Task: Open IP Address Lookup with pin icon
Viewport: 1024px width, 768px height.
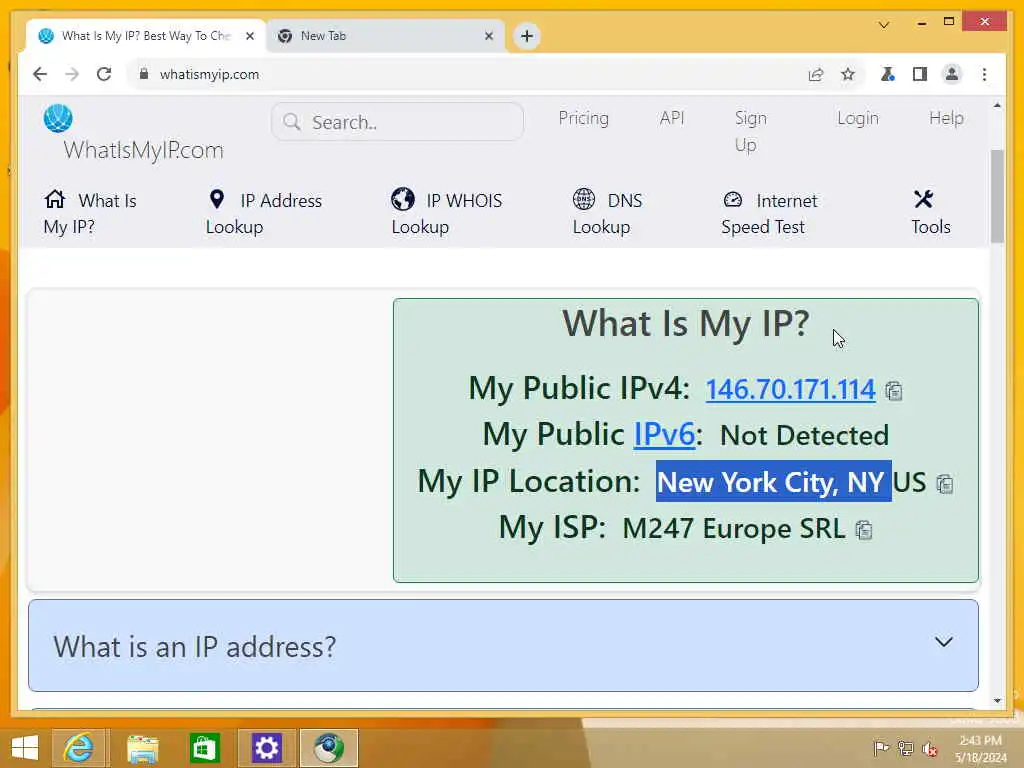Action: click(264, 213)
